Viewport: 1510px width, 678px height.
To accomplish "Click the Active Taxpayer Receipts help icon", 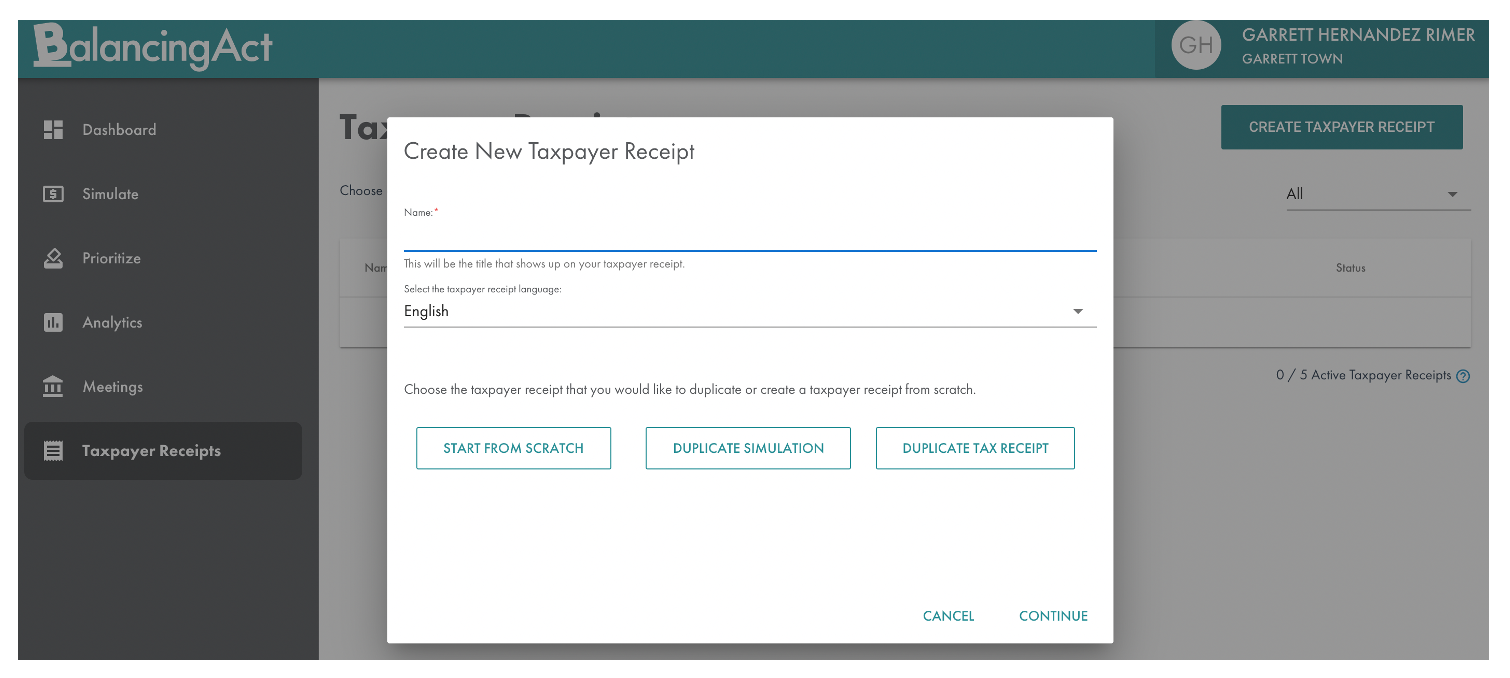I will (x=1463, y=376).
